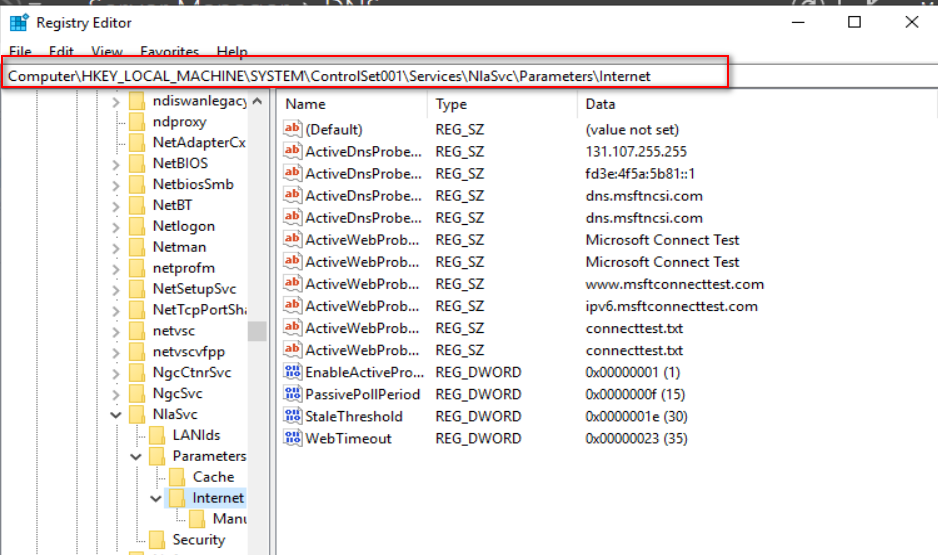
Task: Click string icon for ipv6.msftconnecttest.com value
Action: [293, 305]
